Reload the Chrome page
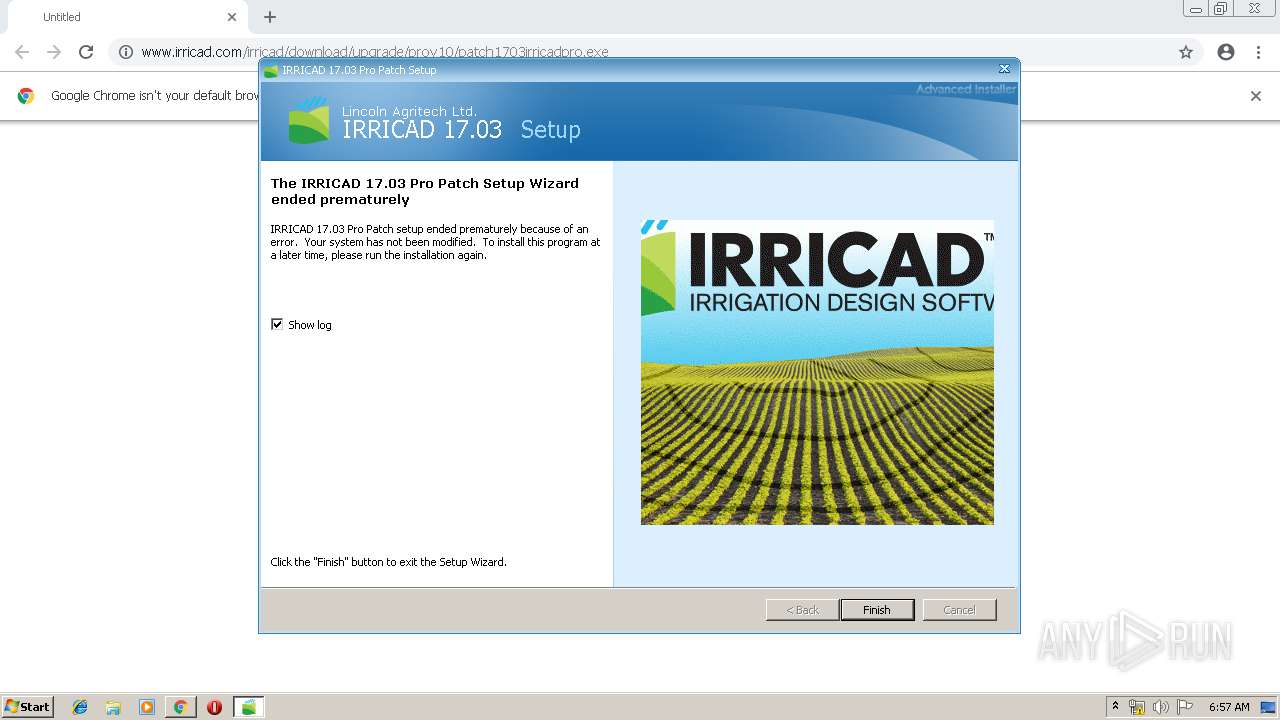The height and width of the screenshot is (720, 1280). [x=86, y=52]
